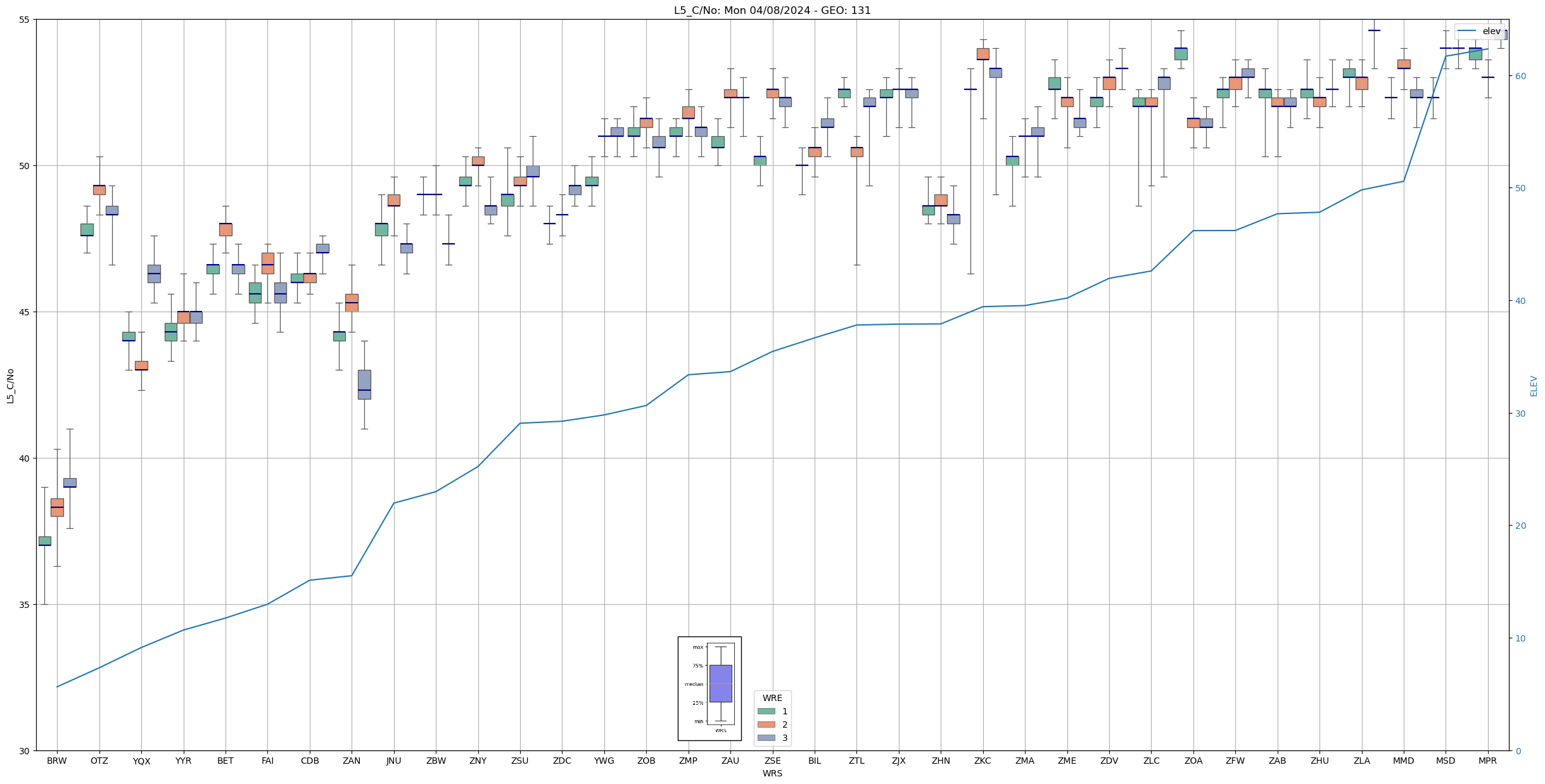Click the L5_C/No y-axis label
Viewport: 1545px width, 784px height.
pos(10,386)
